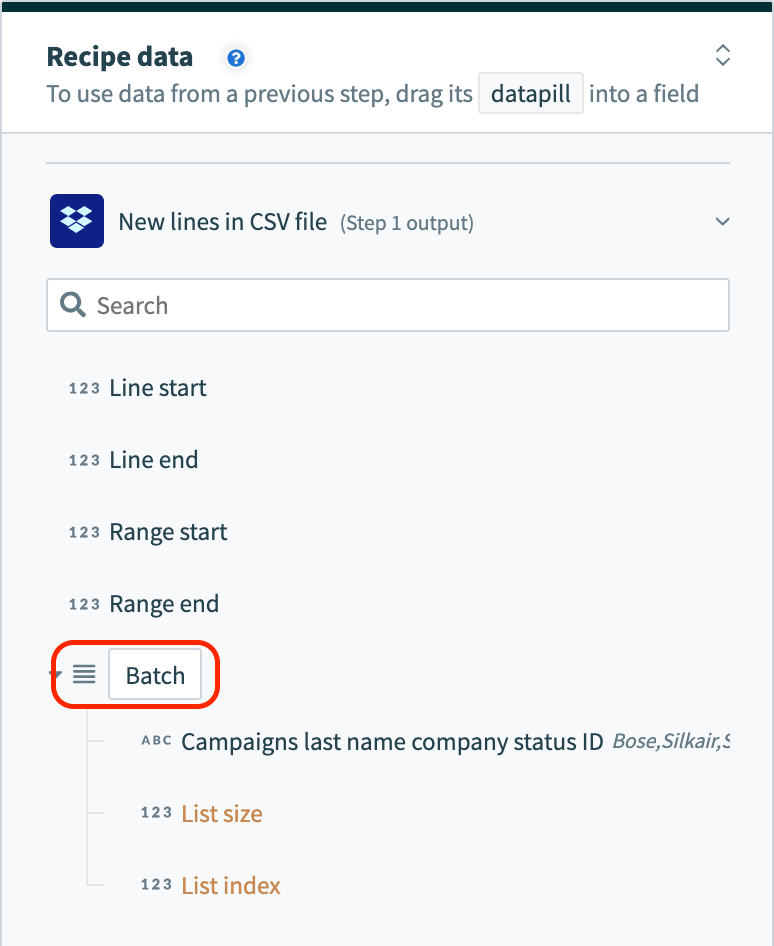Click inside the Search input field
Screen dimensions: 774x946
point(300,305)
